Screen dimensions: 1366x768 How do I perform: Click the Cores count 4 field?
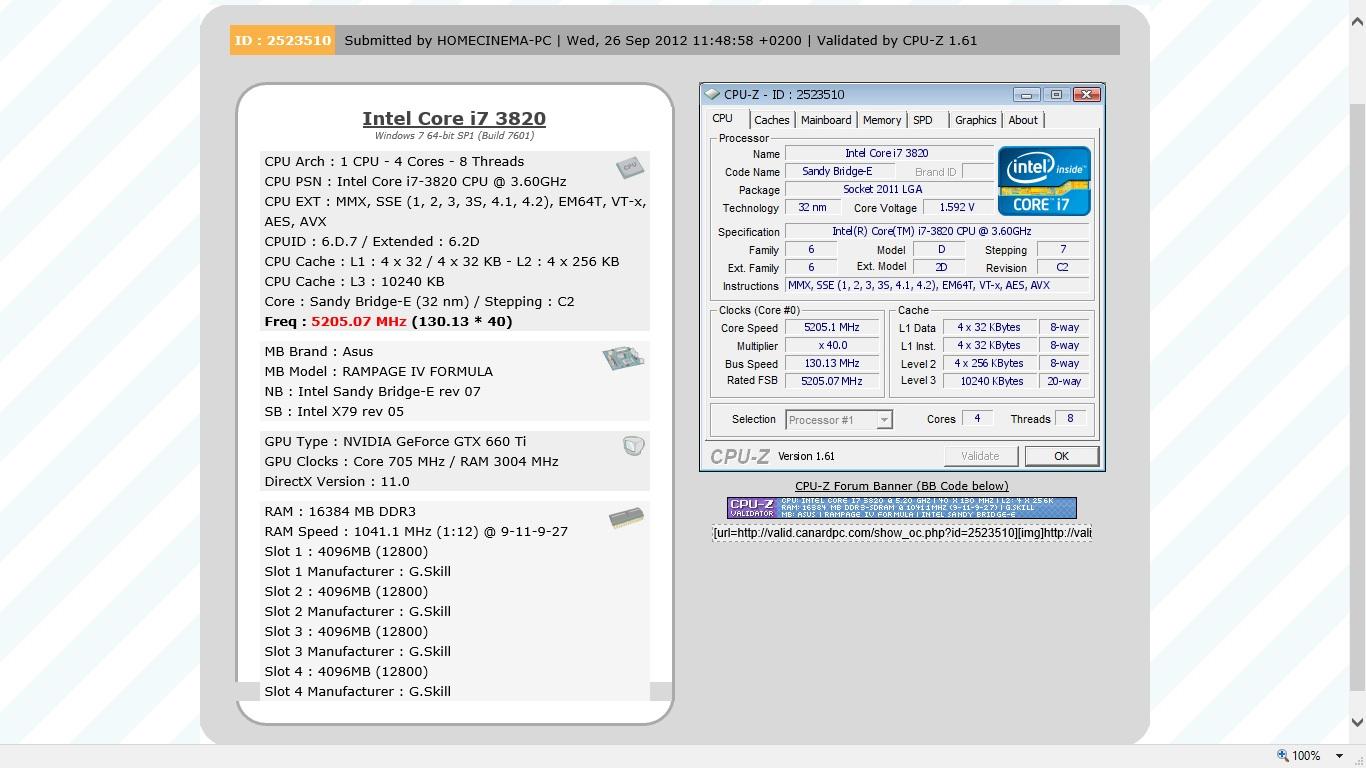977,418
